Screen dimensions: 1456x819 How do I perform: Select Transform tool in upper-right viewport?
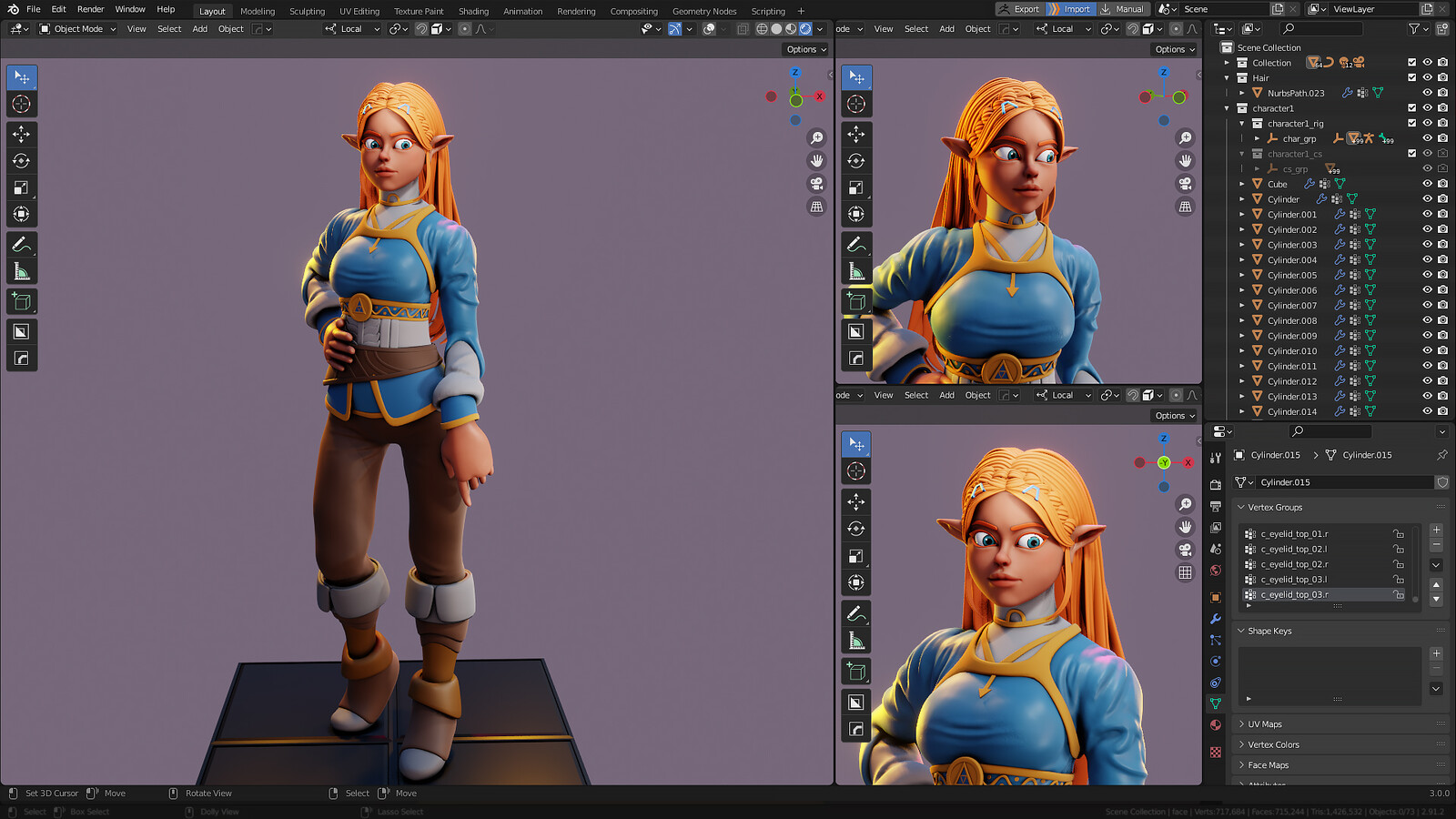pos(856,214)
